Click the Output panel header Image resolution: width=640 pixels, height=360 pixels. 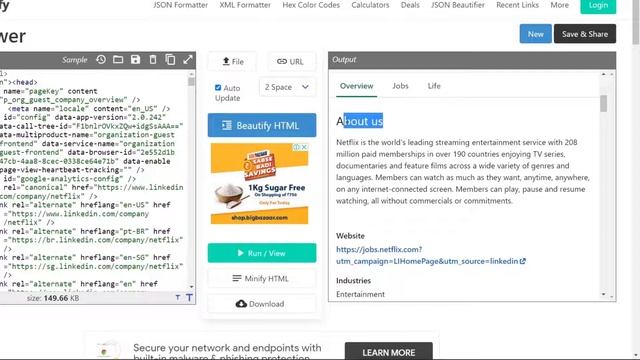[472, 60]
